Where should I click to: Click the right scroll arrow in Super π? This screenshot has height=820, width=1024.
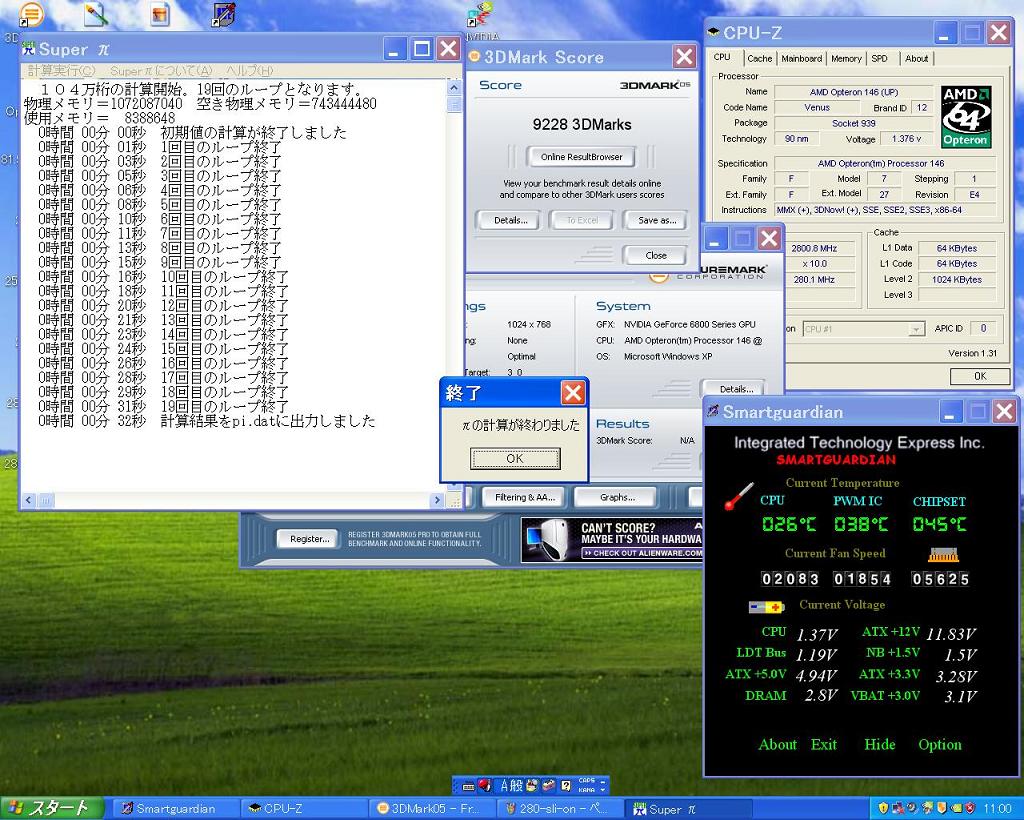[437, 501]
